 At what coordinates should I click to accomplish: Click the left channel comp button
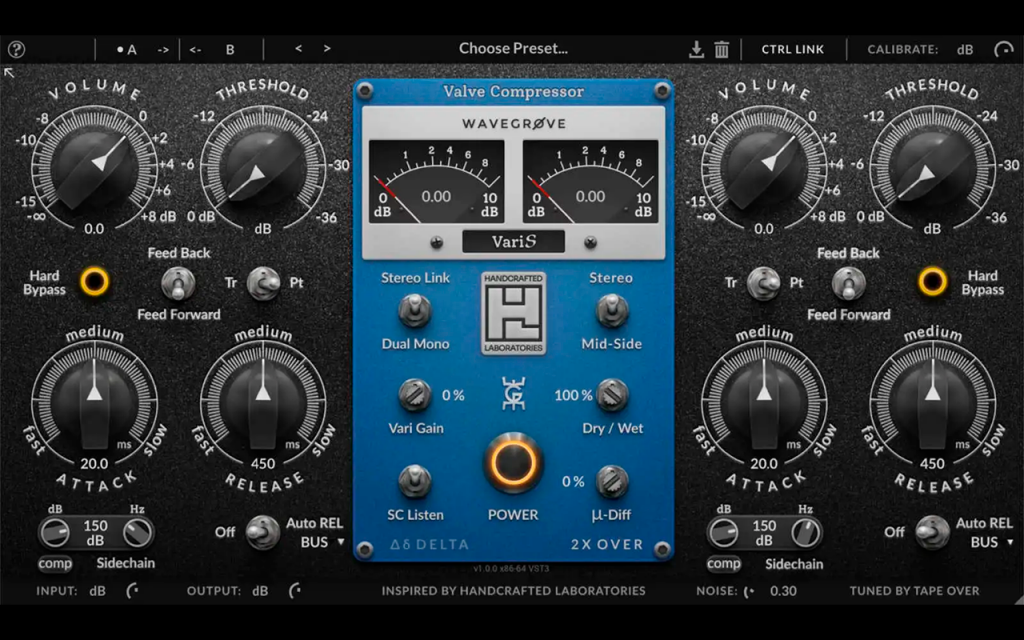click(55, 564)
